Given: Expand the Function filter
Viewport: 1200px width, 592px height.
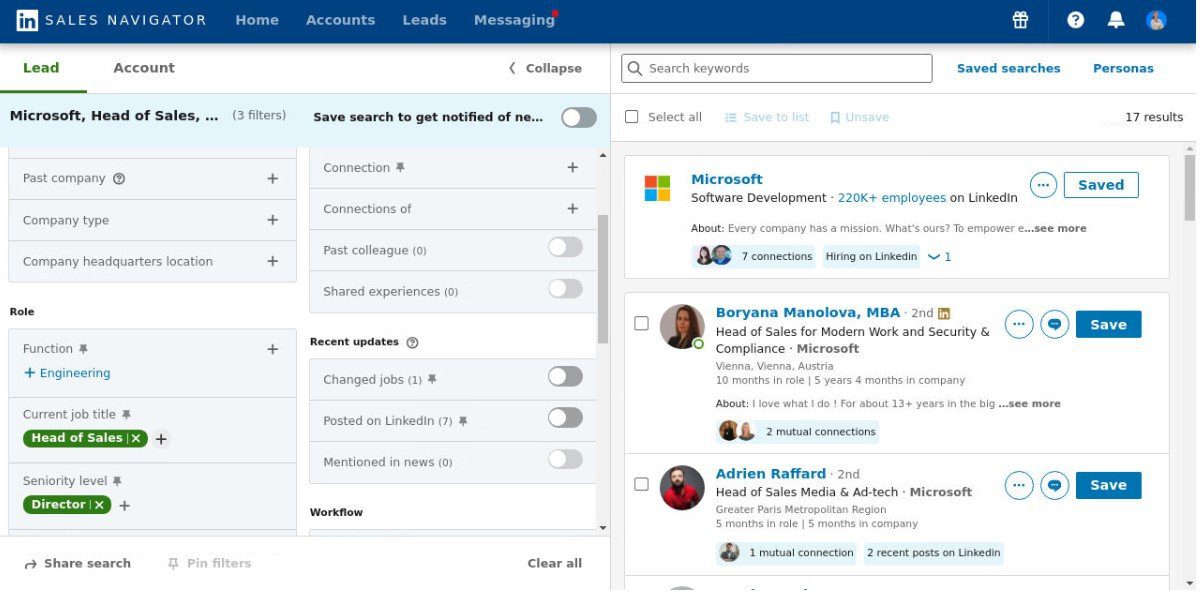Looking at the screenshot, I should point(272,349).
